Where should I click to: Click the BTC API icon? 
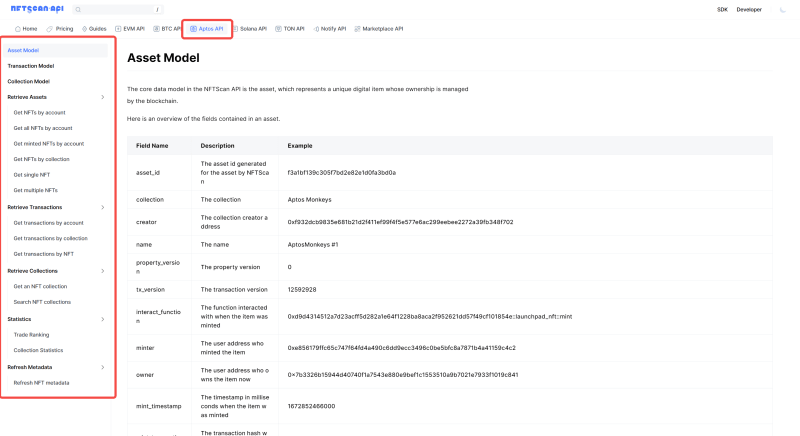point(156,29)
